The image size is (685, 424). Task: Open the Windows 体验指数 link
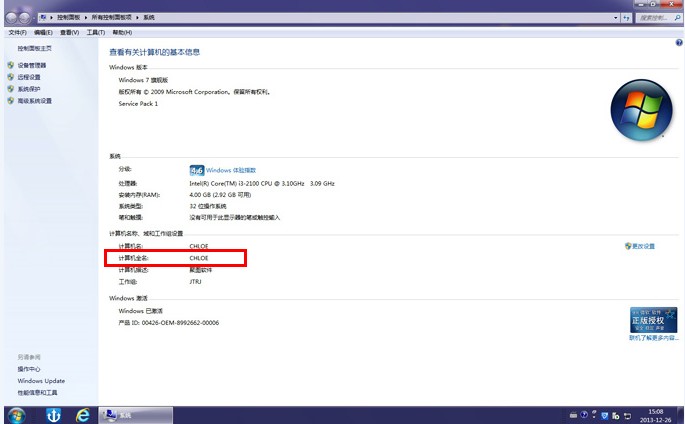tap(231, 170)
